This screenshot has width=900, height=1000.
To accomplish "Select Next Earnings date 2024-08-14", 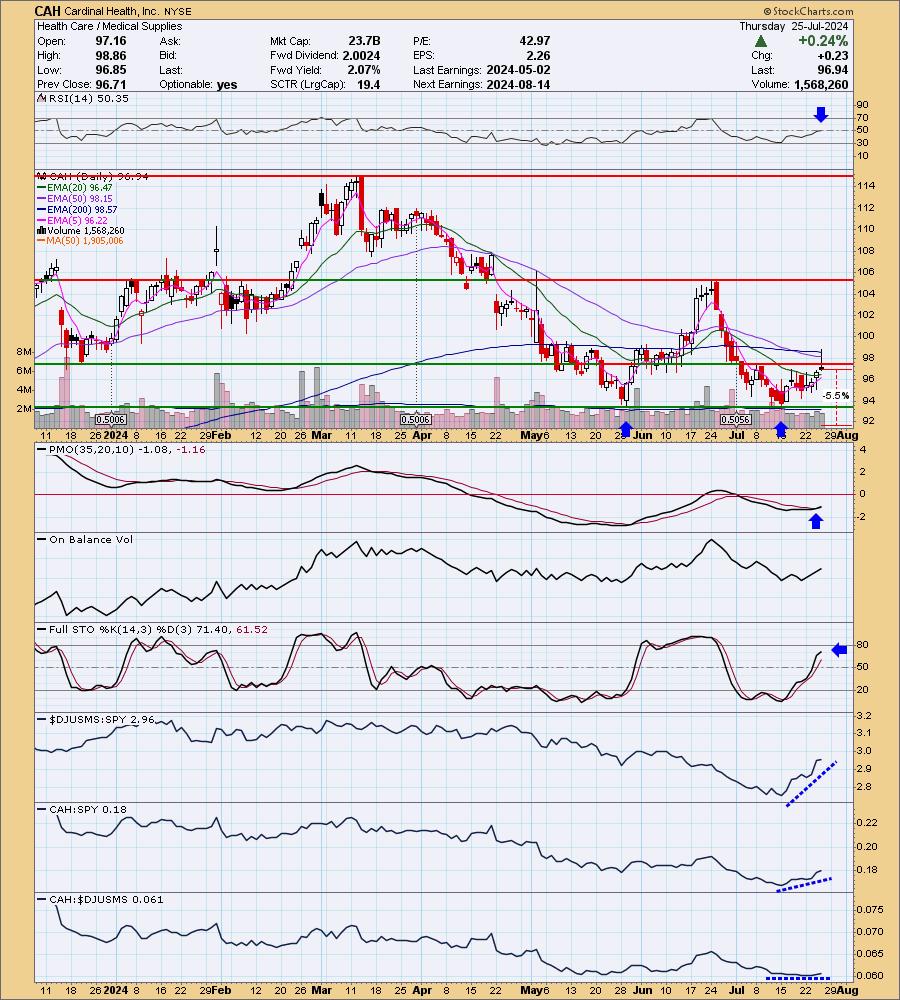I will click(518, 85).
